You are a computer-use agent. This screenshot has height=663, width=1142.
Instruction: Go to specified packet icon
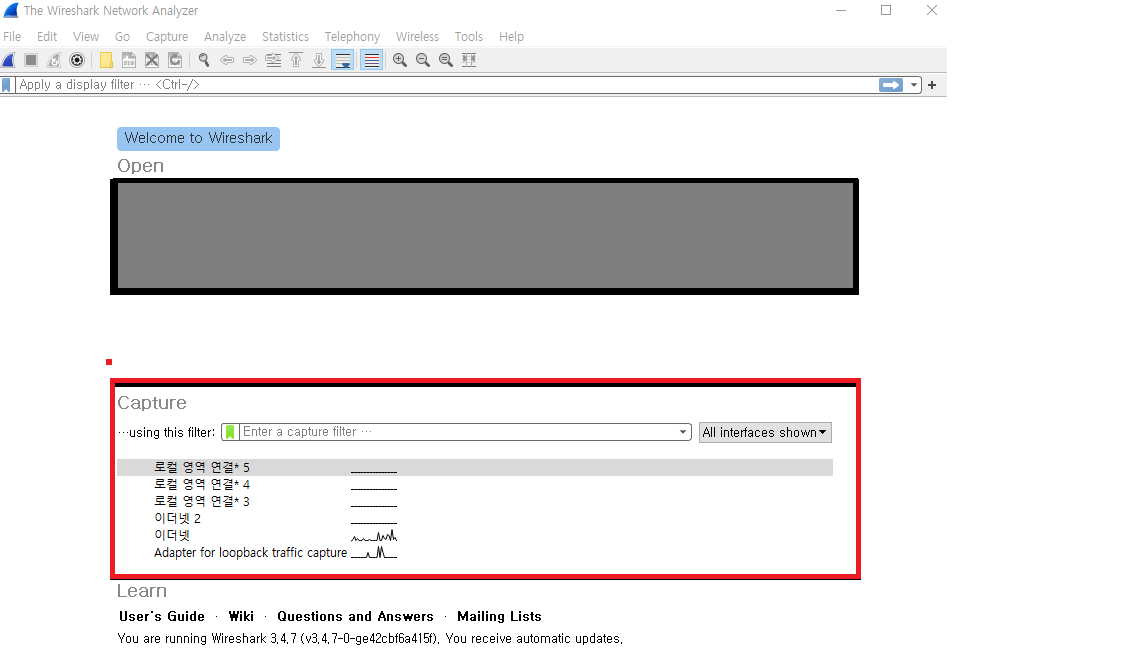(273, 60)
